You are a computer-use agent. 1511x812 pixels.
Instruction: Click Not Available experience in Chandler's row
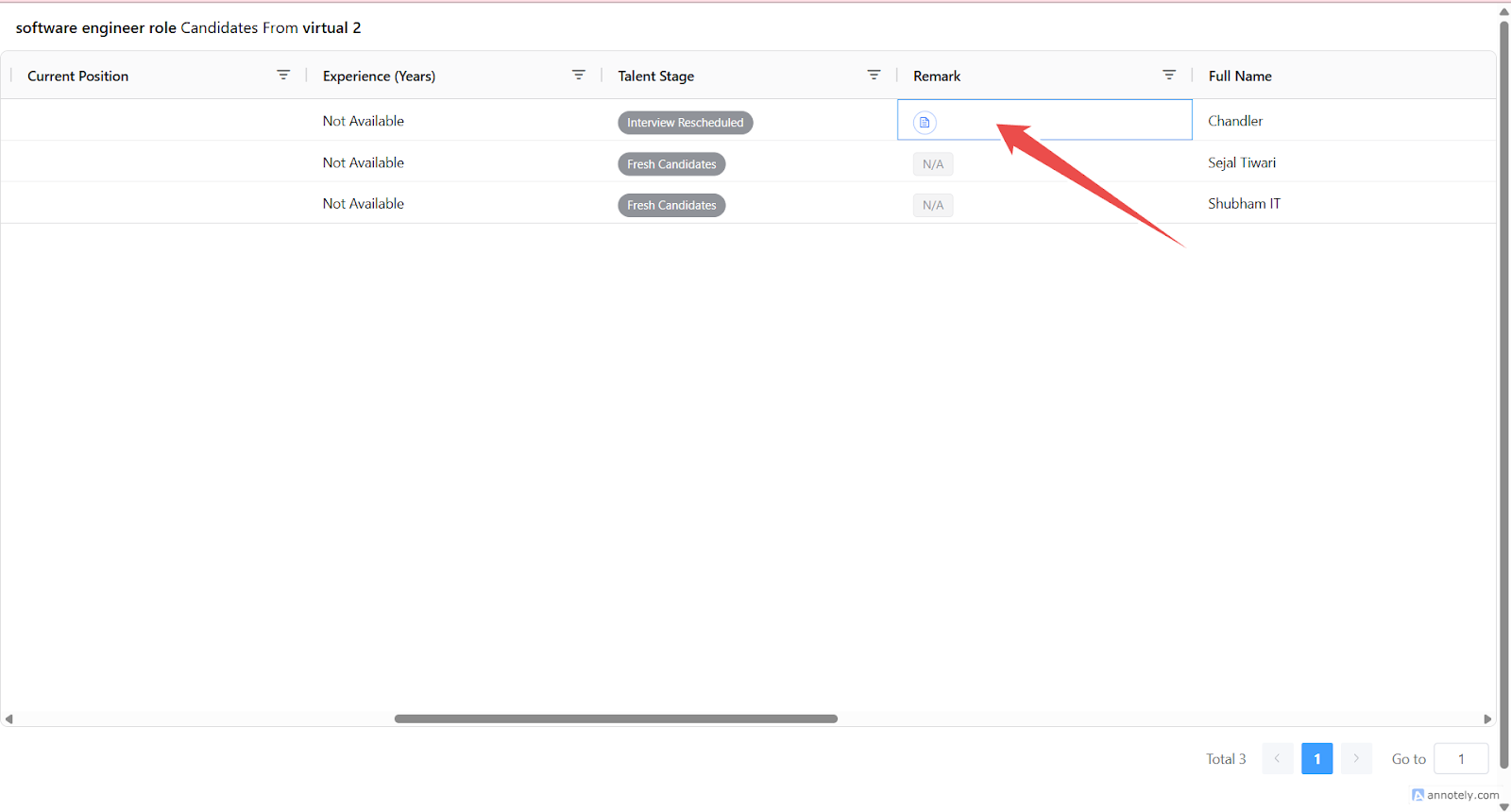[x=364, y=121]
